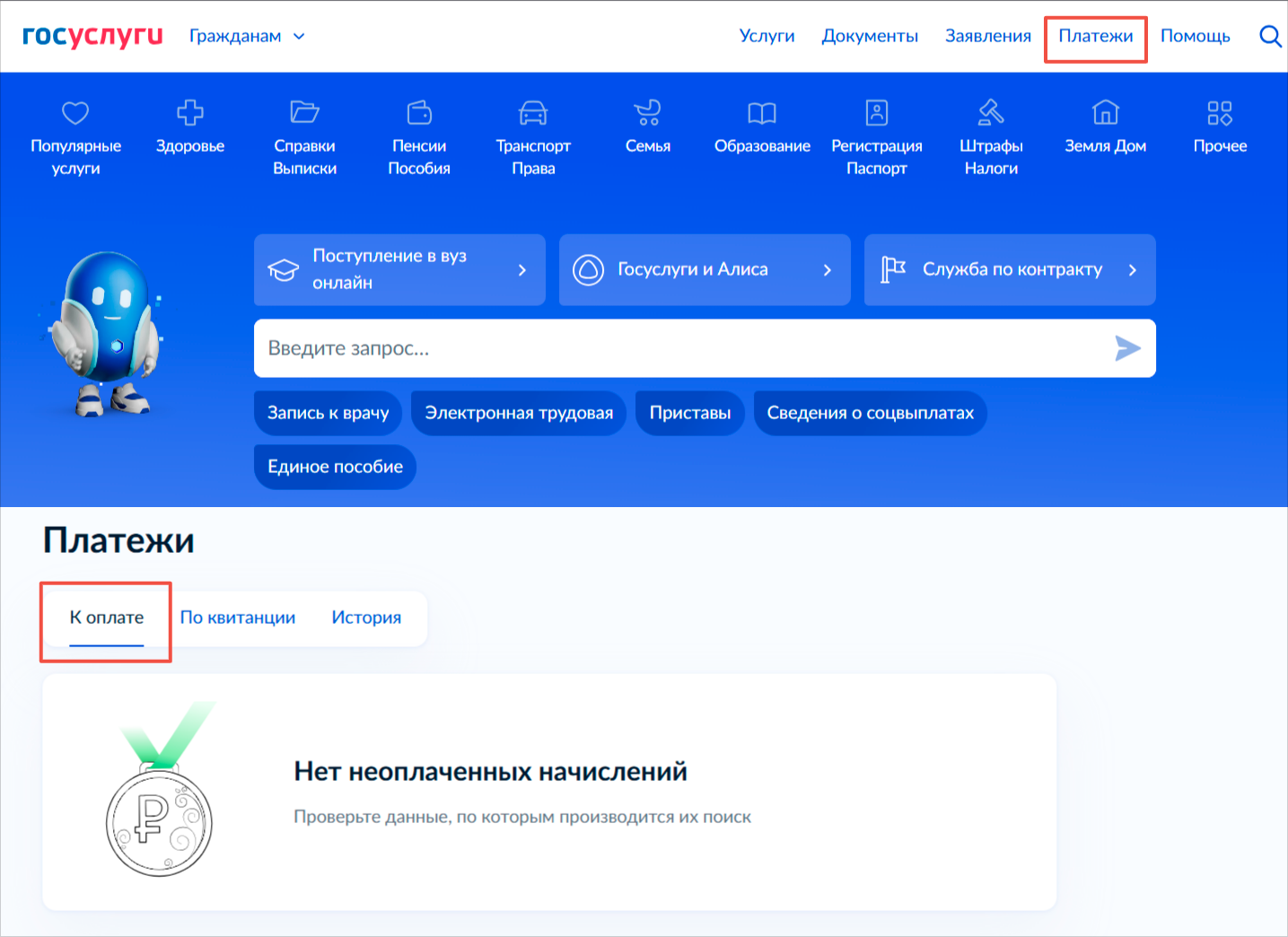Click the flag icon for Служба по контракту
The image size is (1288, 937).
[893, 269]
